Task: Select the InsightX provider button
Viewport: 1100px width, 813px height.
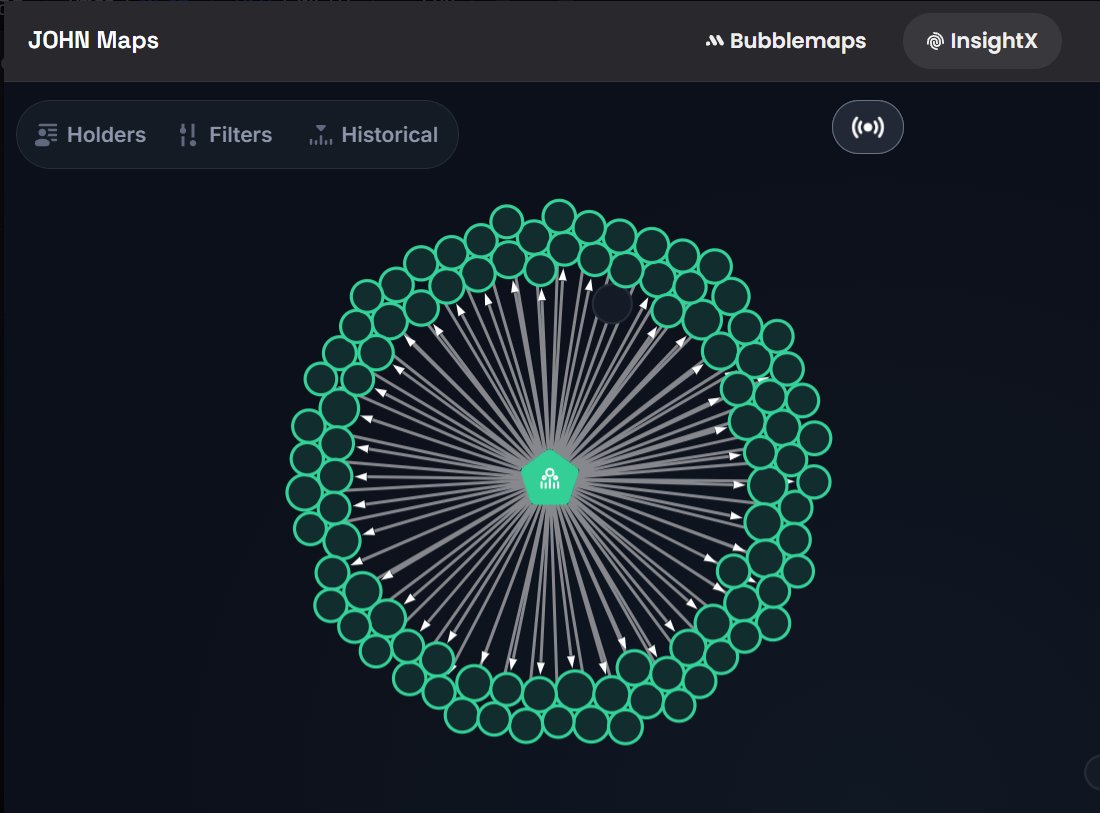Action: 982,41
